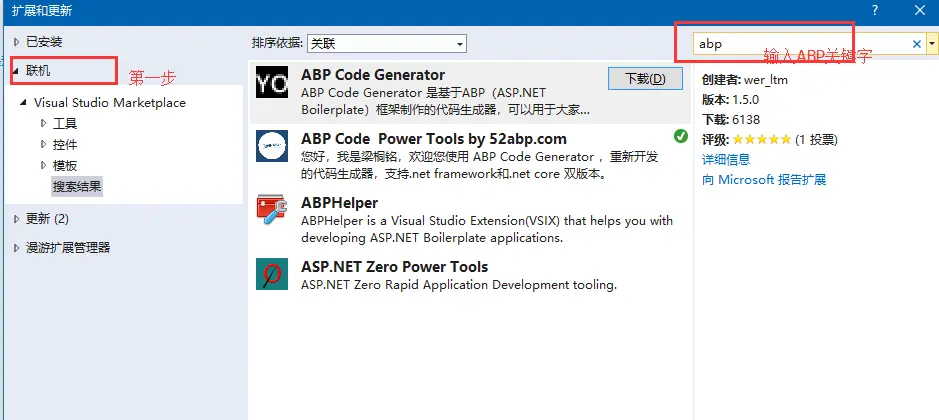Click the 下载: 6138 text
Image resolution: width=939 pixels, height=420 pixels.
pyautogui.click(x=731, y=120)
